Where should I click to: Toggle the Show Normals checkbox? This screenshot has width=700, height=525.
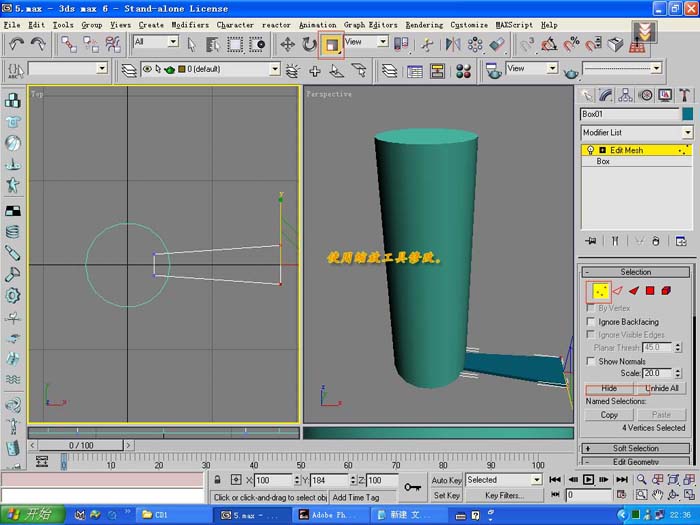pos(591,361)
